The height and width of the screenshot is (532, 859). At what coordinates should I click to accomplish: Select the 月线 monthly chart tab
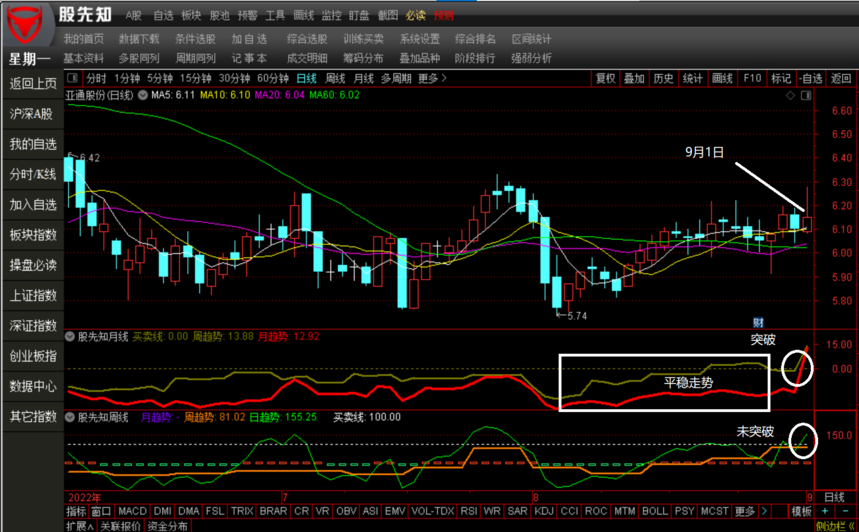tap(363, 78)
